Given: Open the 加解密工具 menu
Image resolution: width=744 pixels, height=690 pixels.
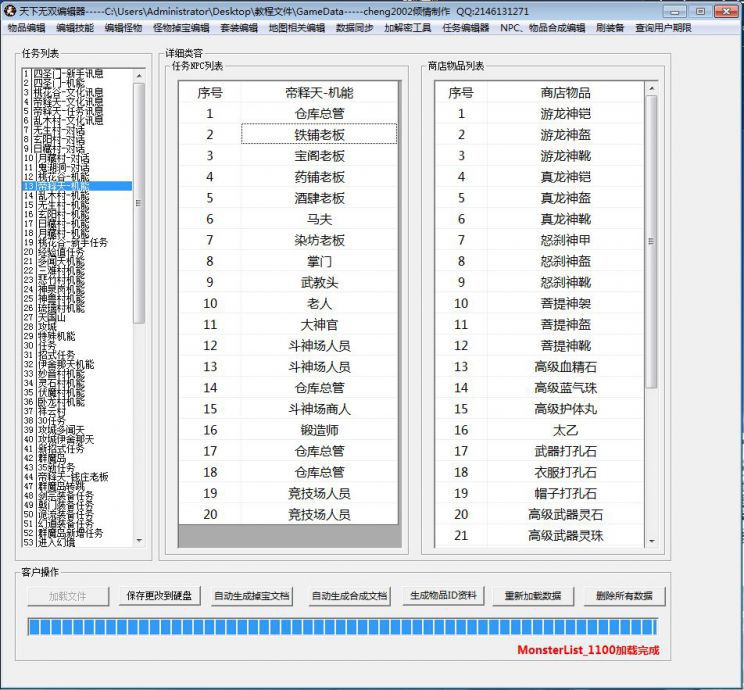Looking at the screenshot, I should 408,29.
